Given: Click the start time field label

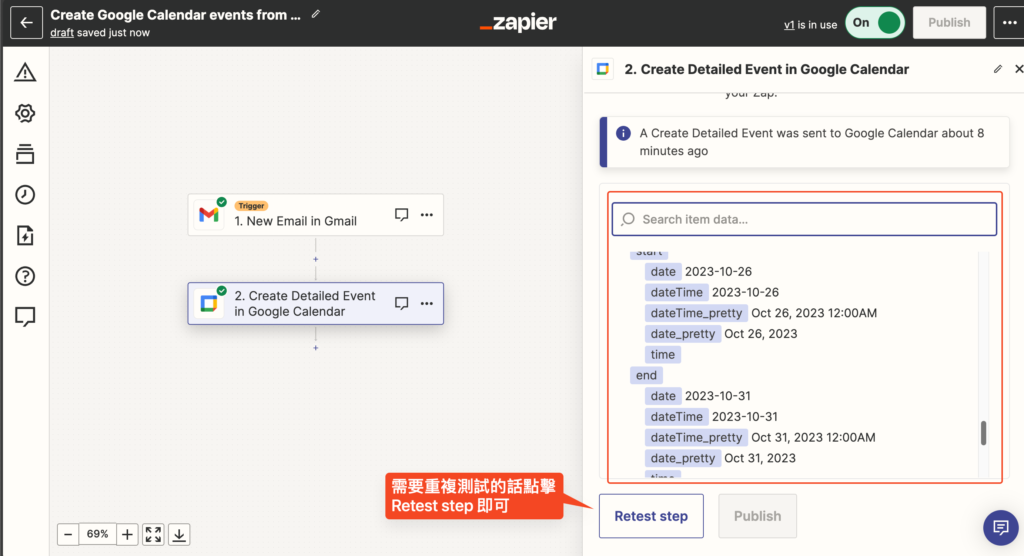Looking at the screenshot, I should (x=662, y=355).
